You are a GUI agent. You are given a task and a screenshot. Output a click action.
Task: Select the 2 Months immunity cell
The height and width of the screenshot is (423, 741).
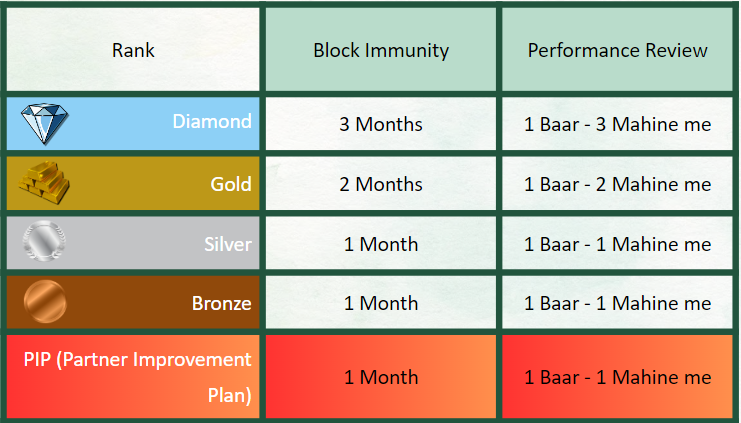click(381, 184)
